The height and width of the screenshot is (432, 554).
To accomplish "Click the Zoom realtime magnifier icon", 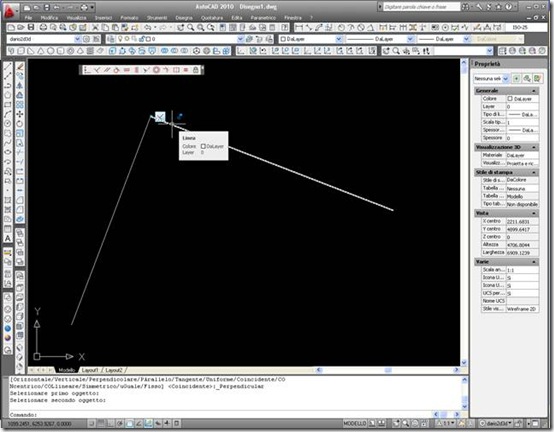I will click(x=190, y=27).
